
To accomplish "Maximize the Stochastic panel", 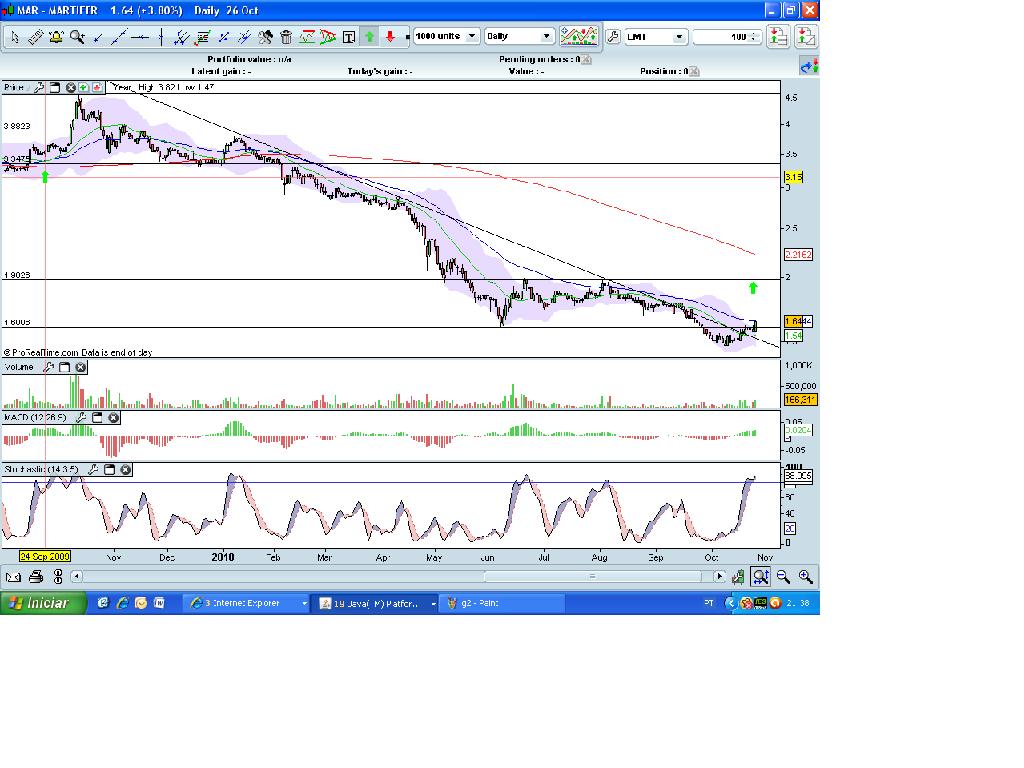I will 110,470.
